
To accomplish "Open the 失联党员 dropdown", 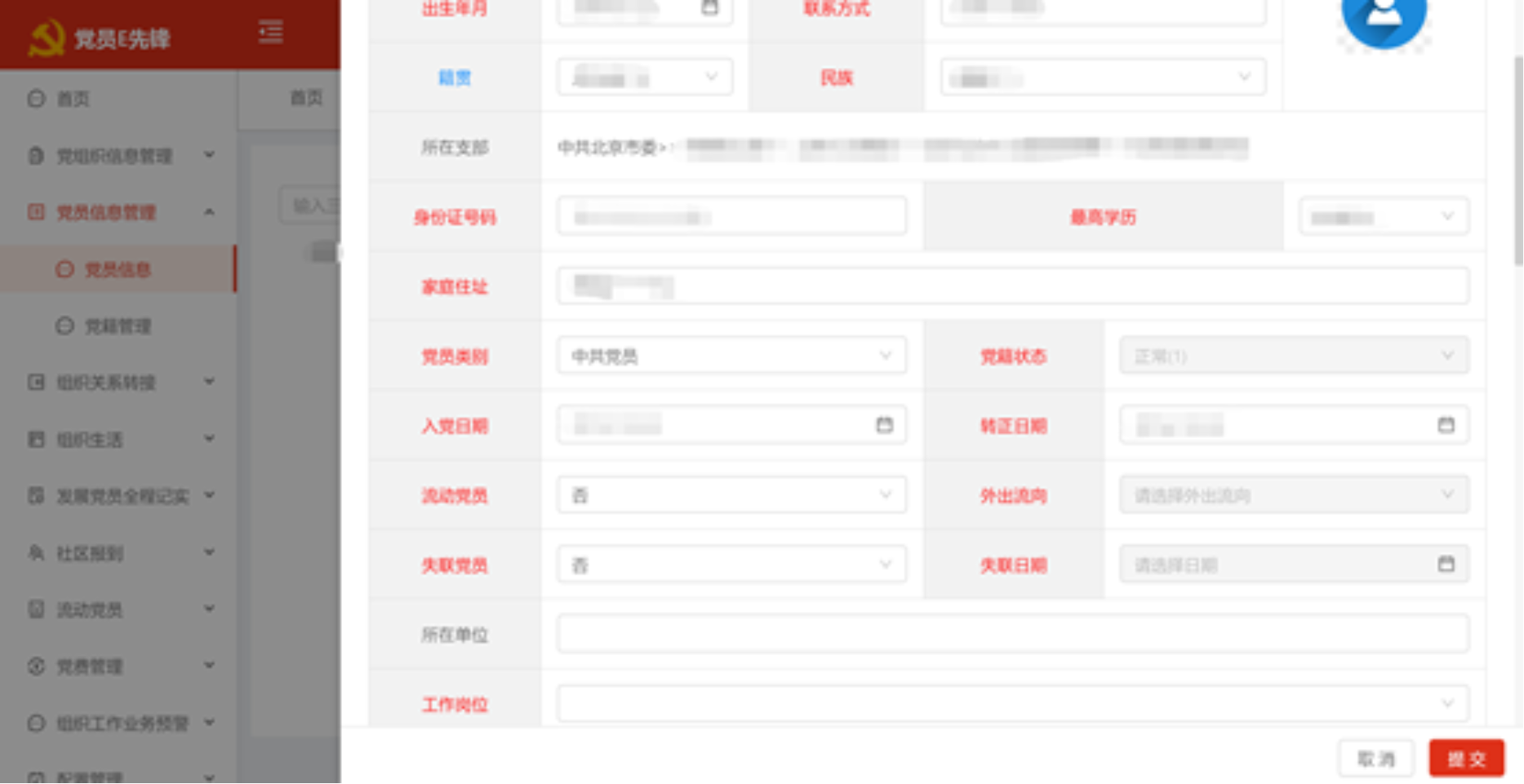I will [x=731, y=565].
